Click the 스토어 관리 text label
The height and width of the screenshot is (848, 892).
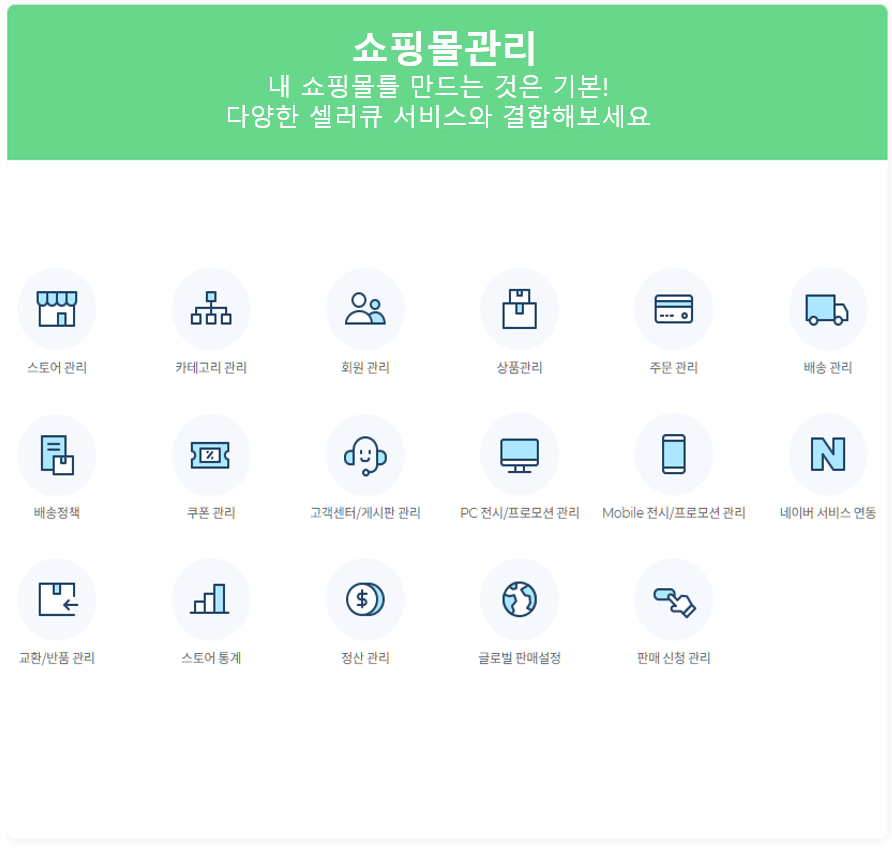[x=57, y=367]
